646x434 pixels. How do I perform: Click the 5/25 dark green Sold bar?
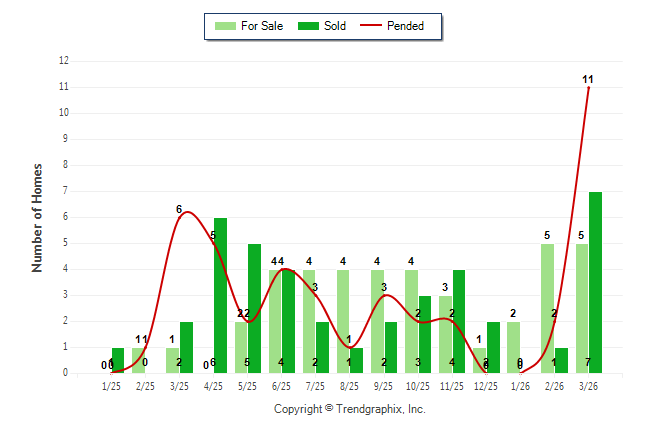click(254, 308)
